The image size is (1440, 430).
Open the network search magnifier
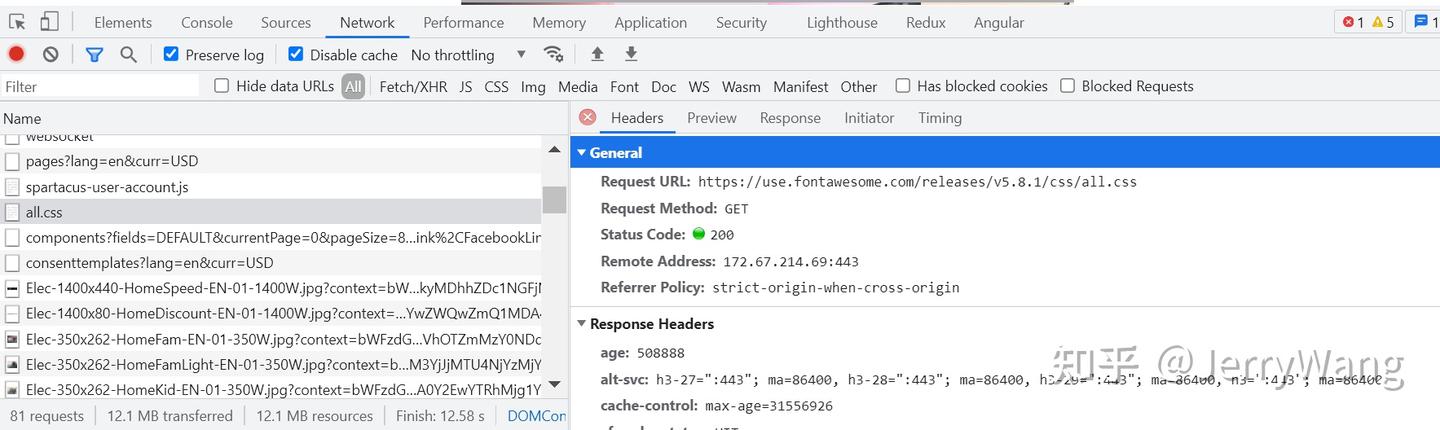pyautogui.click(x=128, y=54)
